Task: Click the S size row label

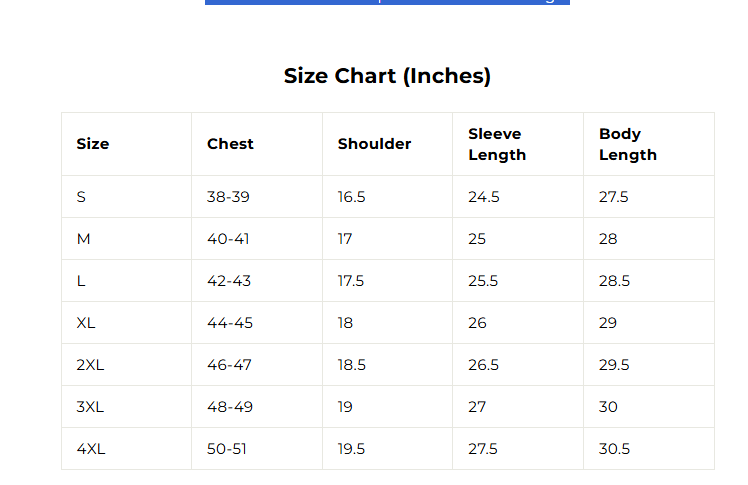Action: pos(81,197)
